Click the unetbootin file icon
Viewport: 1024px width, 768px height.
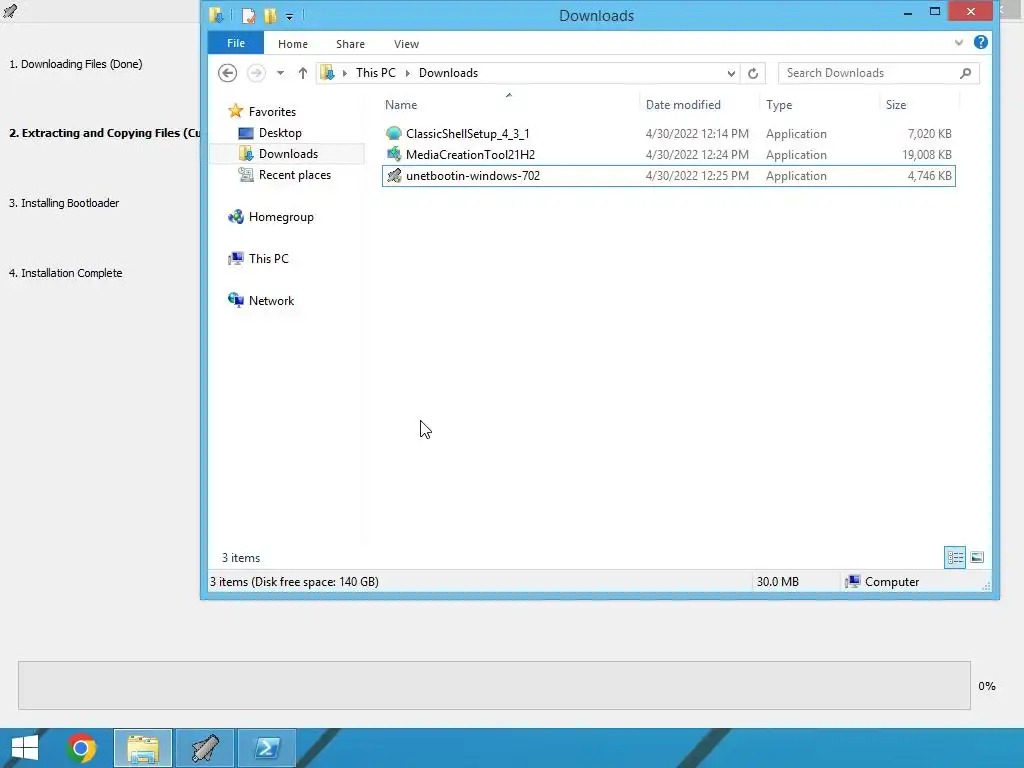point(393,175)
